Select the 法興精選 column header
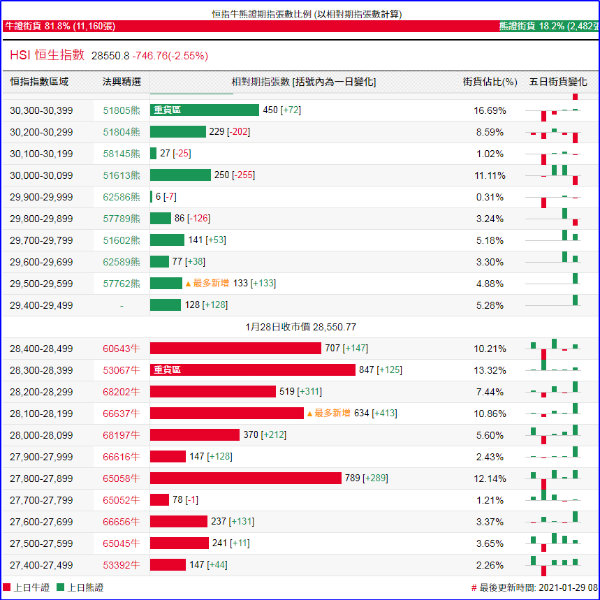 (122, 82)
